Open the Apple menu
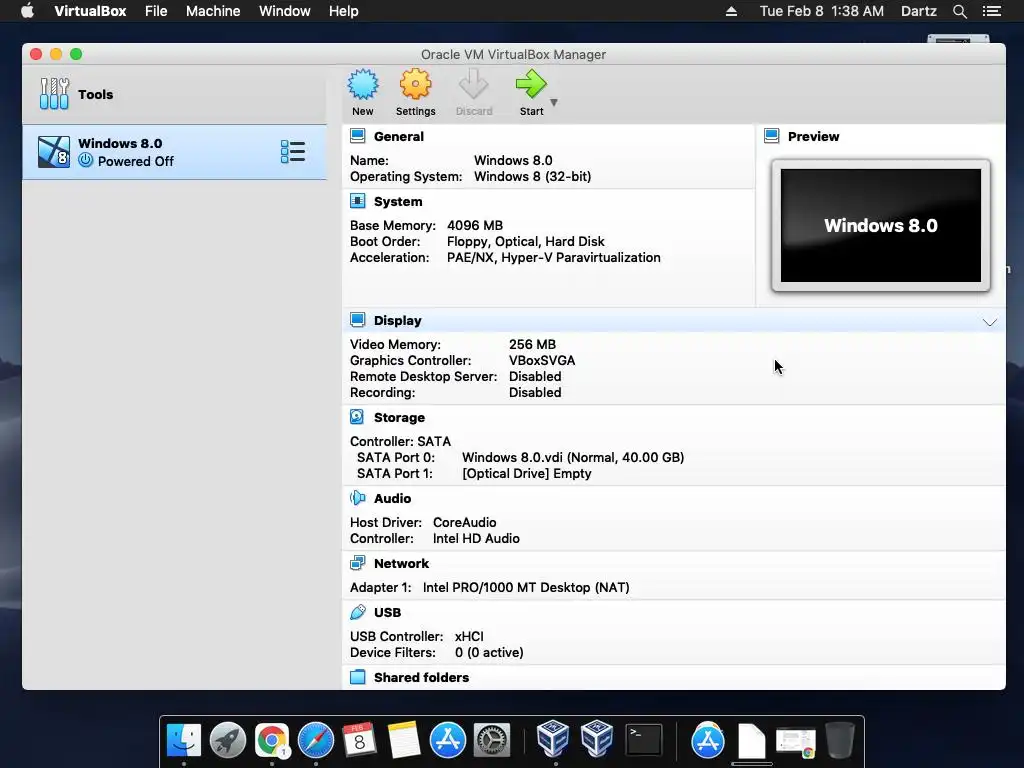This screenshot has width=1024, height=768. tap(27, 10)
